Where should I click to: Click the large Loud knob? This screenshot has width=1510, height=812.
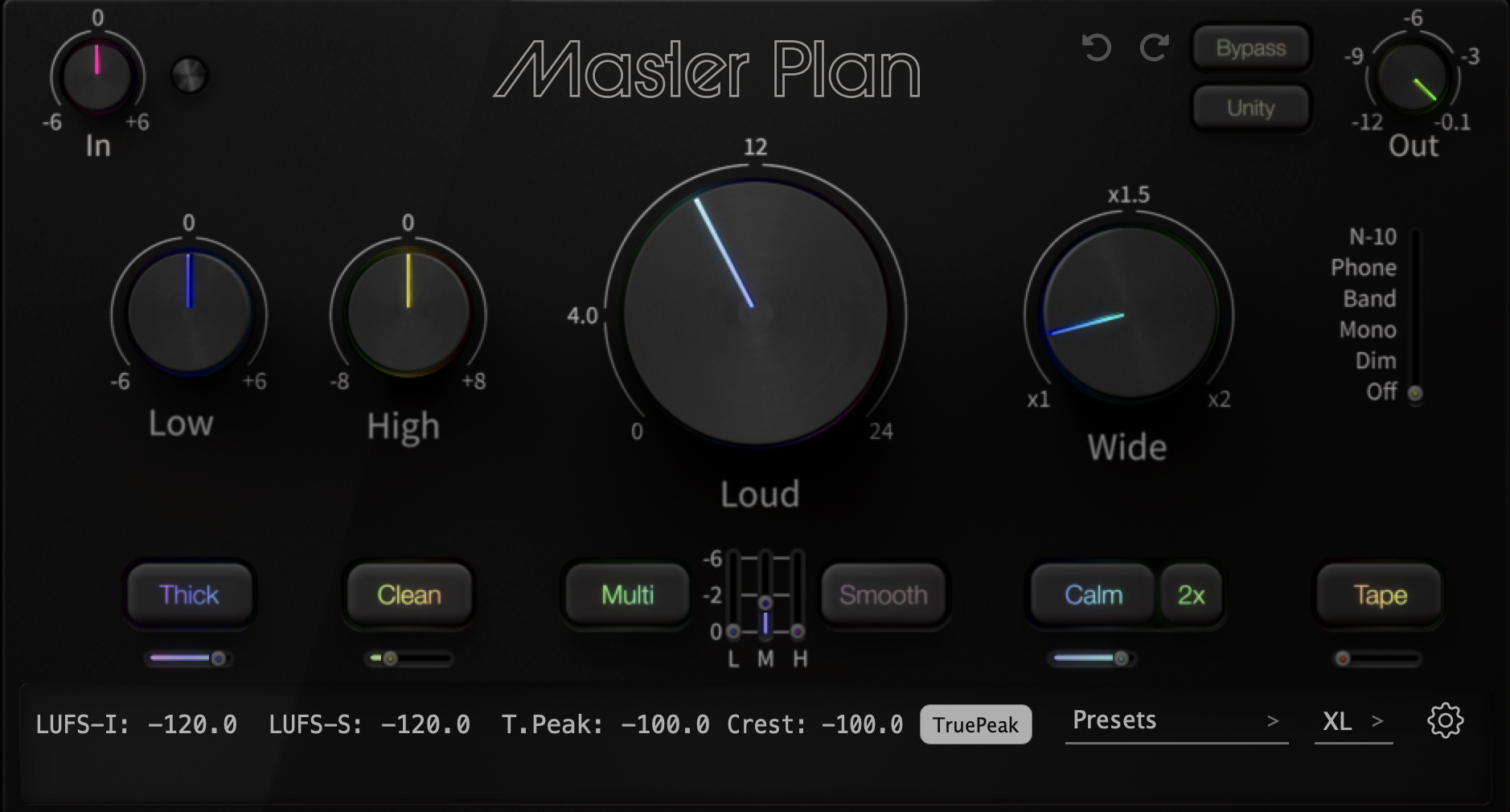tap(756, 314)
